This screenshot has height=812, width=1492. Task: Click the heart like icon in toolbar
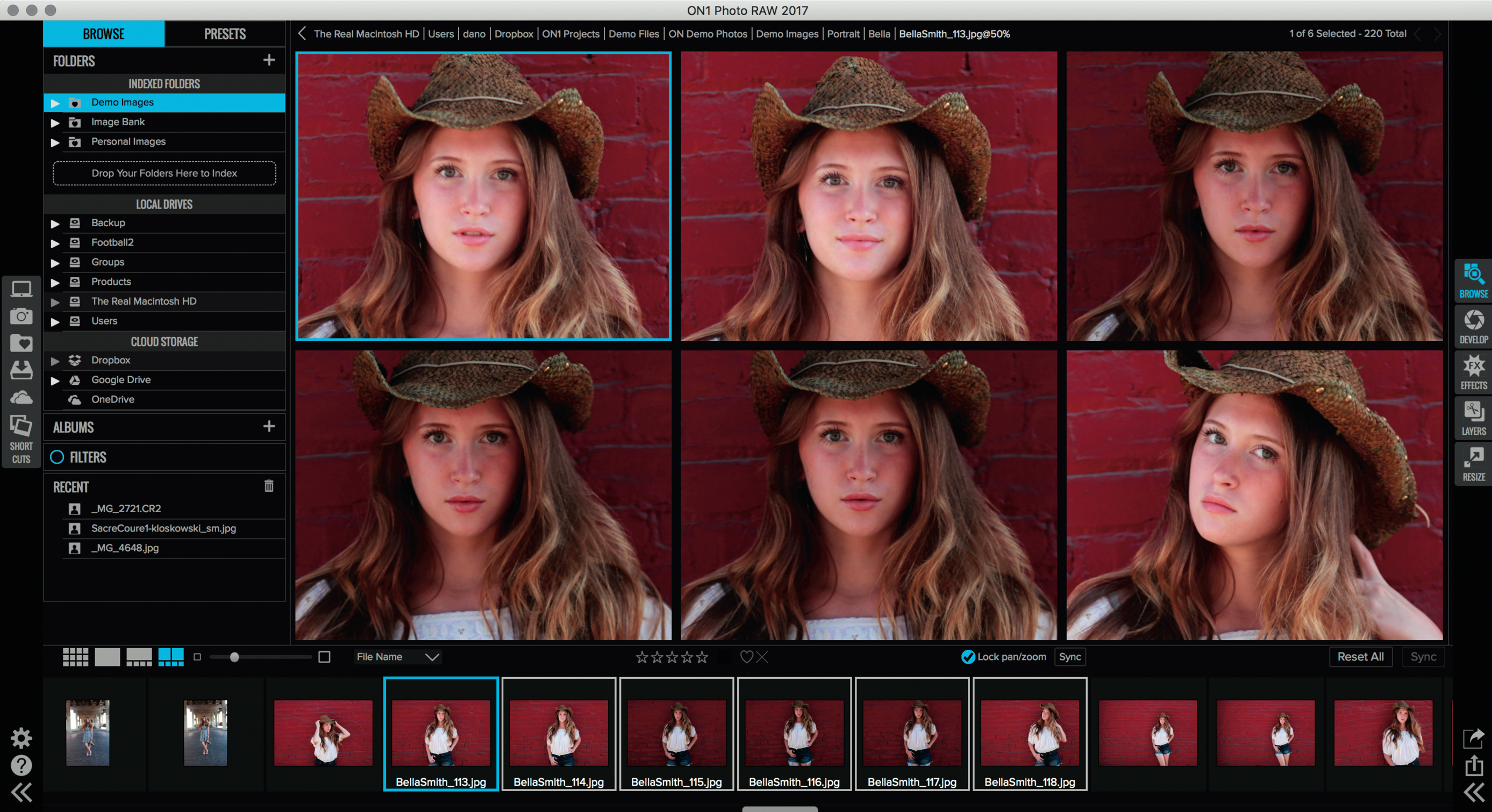747,657
